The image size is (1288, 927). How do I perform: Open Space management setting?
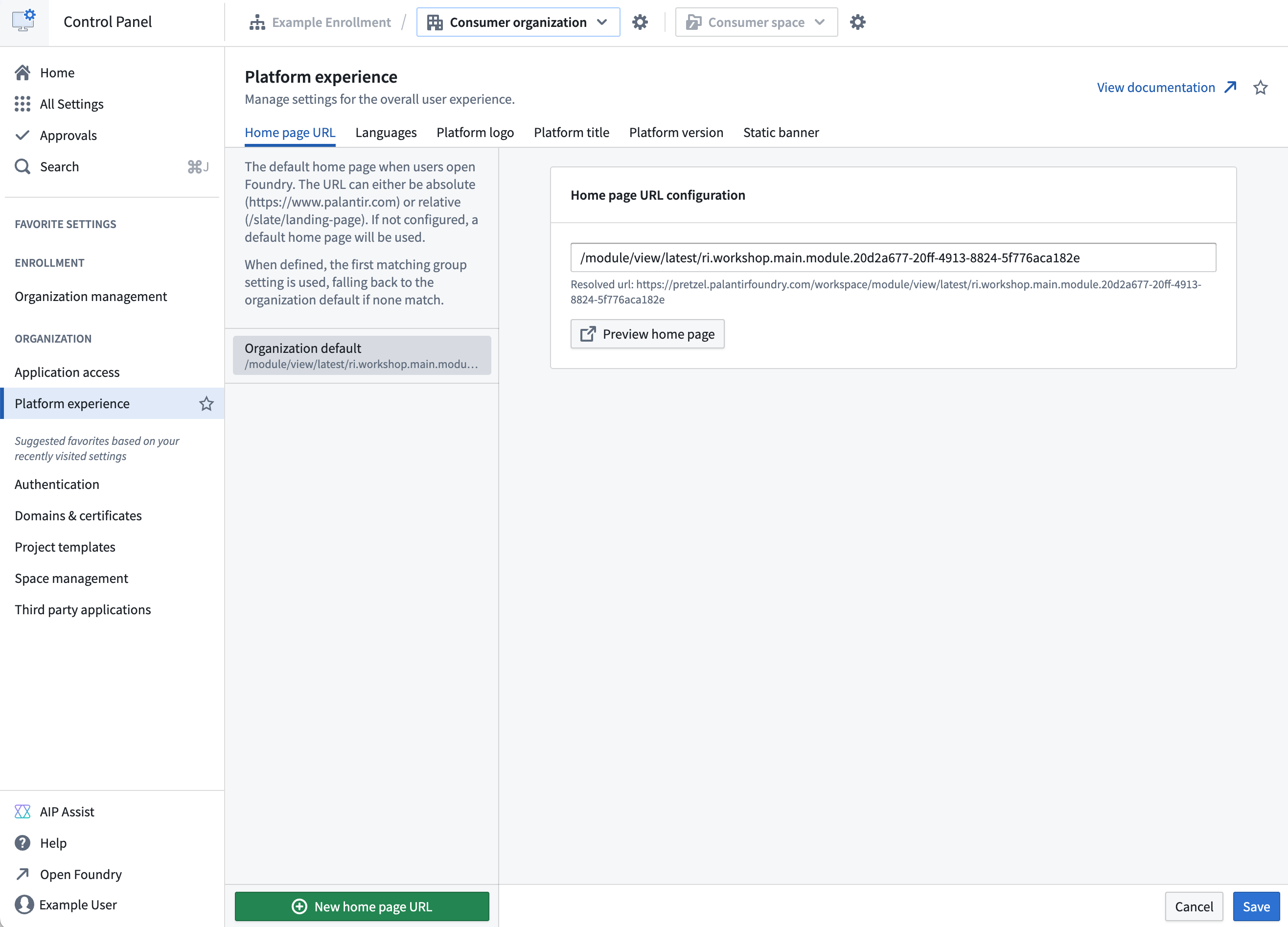112,578
